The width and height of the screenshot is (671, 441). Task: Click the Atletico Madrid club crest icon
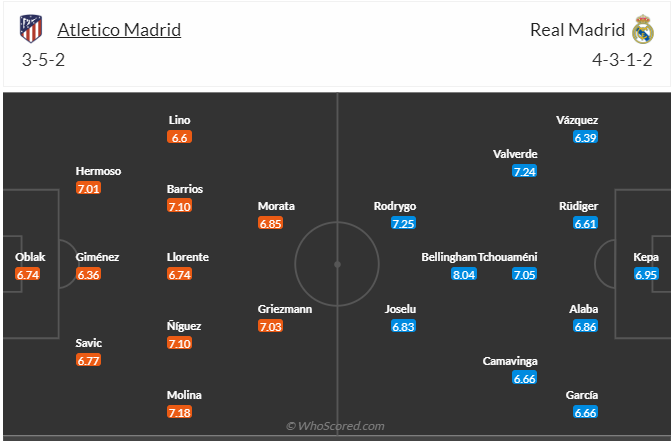[x=33, y=29]
